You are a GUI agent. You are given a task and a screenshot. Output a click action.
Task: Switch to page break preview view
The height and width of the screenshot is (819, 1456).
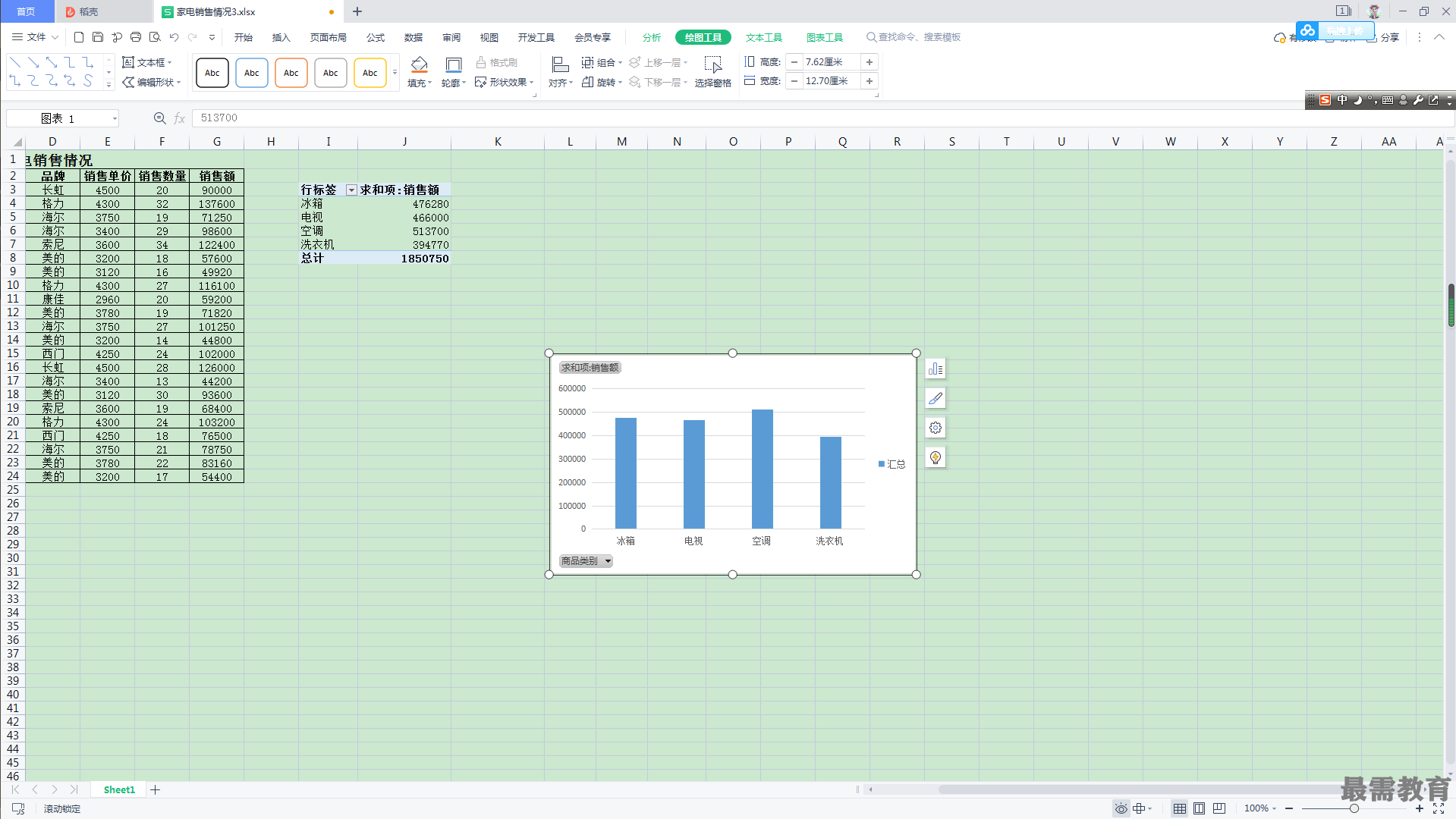1219,808
